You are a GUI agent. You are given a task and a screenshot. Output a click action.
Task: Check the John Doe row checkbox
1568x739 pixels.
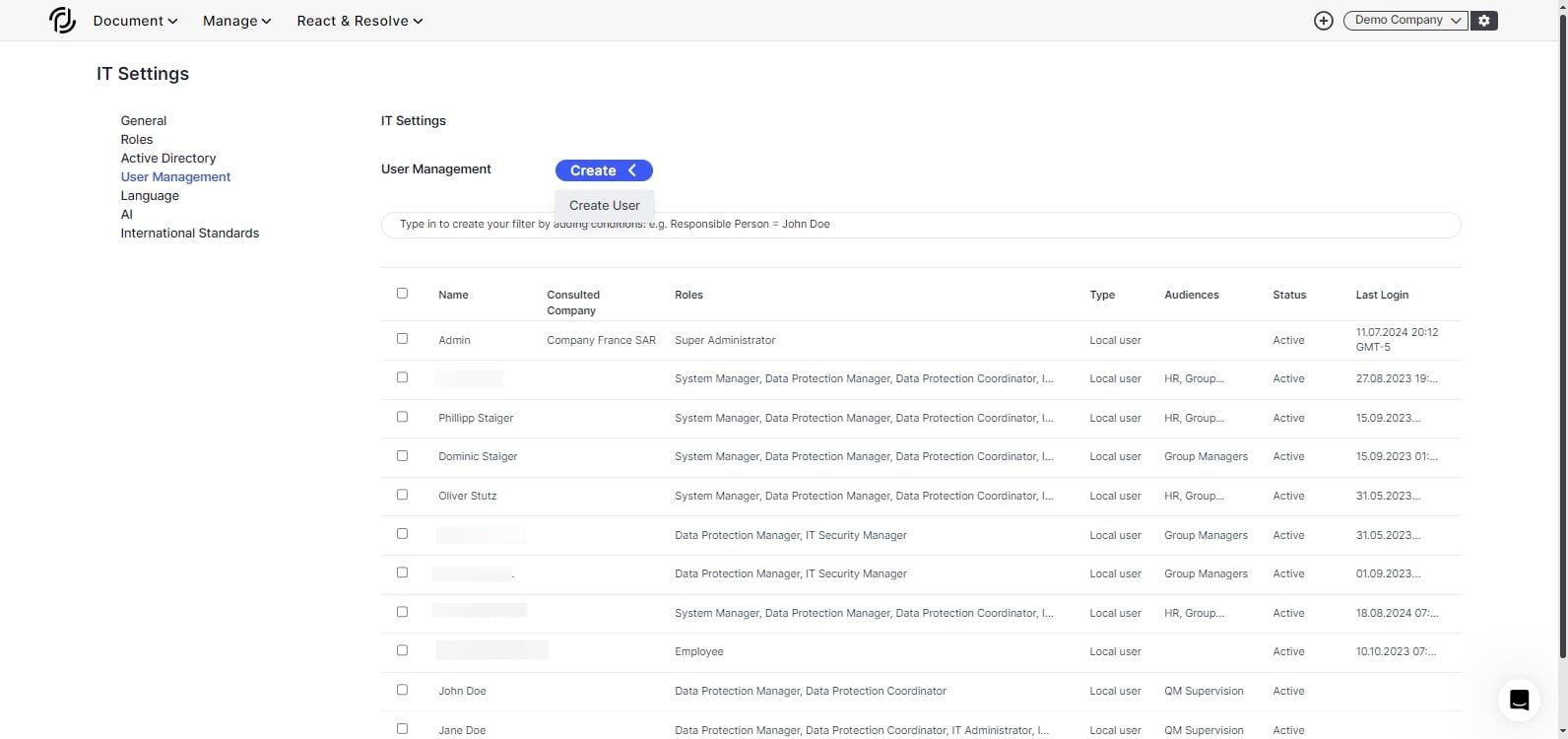[x=402, y=690]
